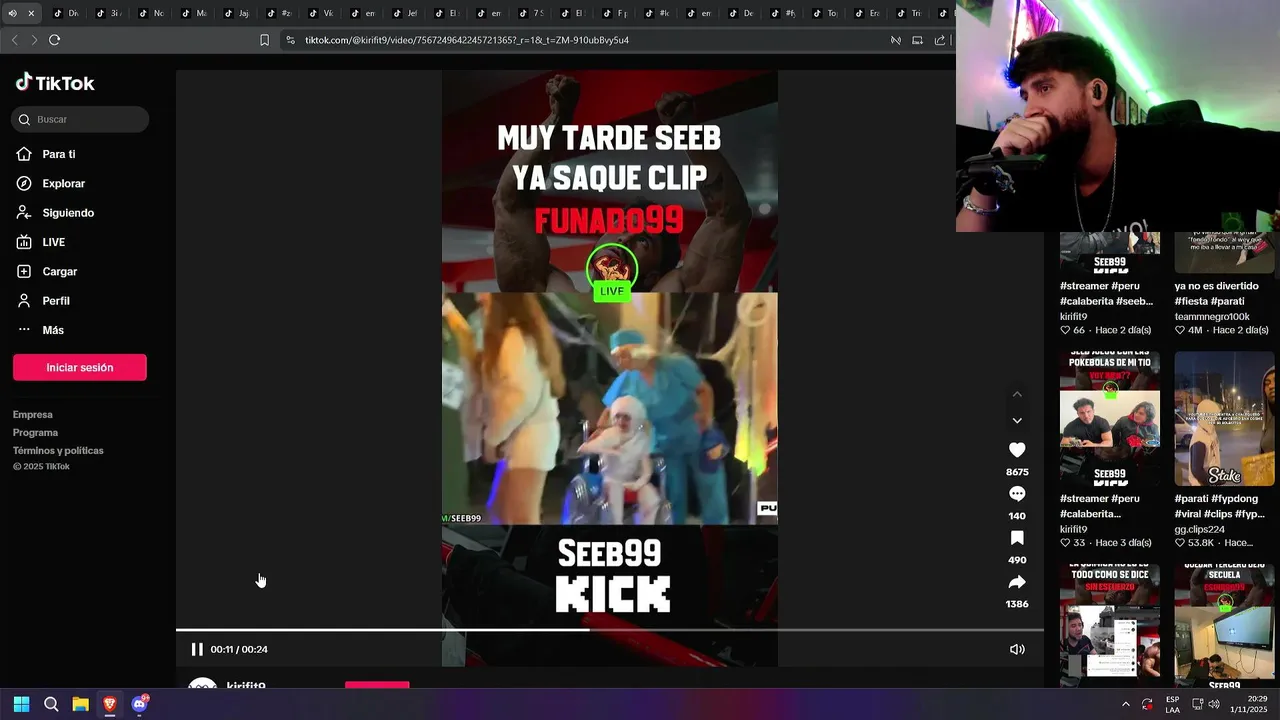Save video with bookmark icon

click(1017, 538)
